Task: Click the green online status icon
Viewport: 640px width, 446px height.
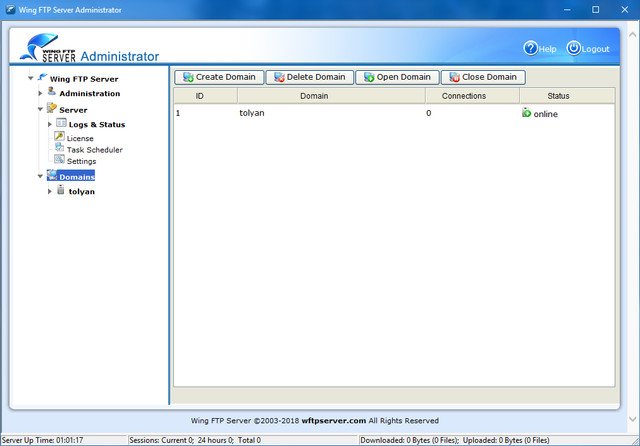Action: pos(527,113)
